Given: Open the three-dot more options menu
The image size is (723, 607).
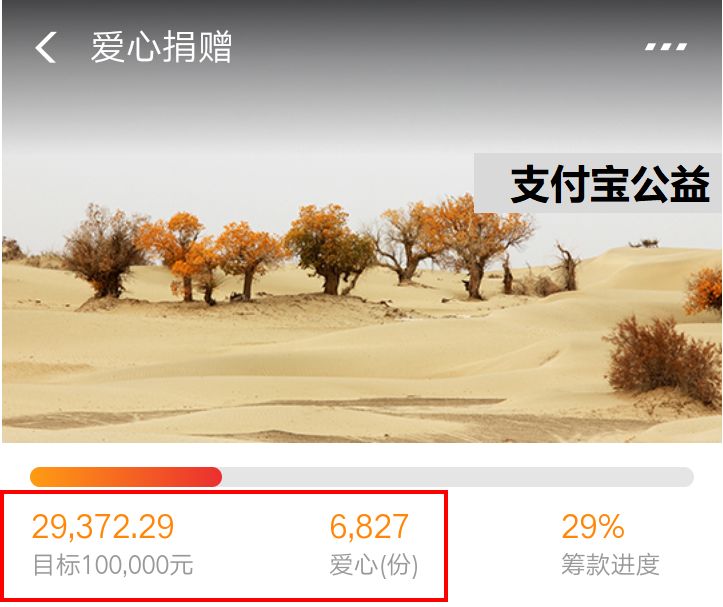Looking at the screenshot, I should tap(666, 47).
